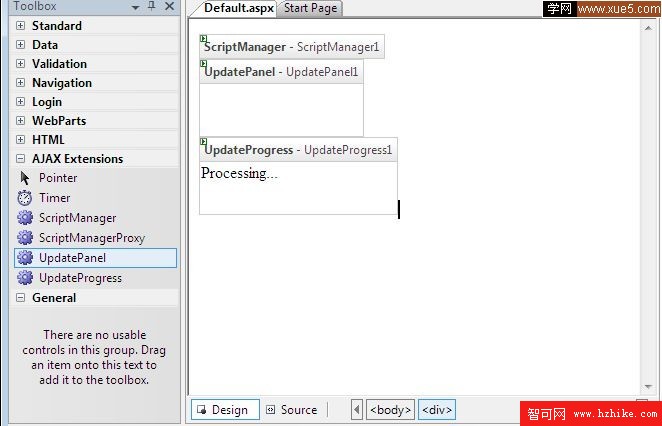Click the Data group label
Image resolution: width=662 pixels, height=426 pixels.
45,44
